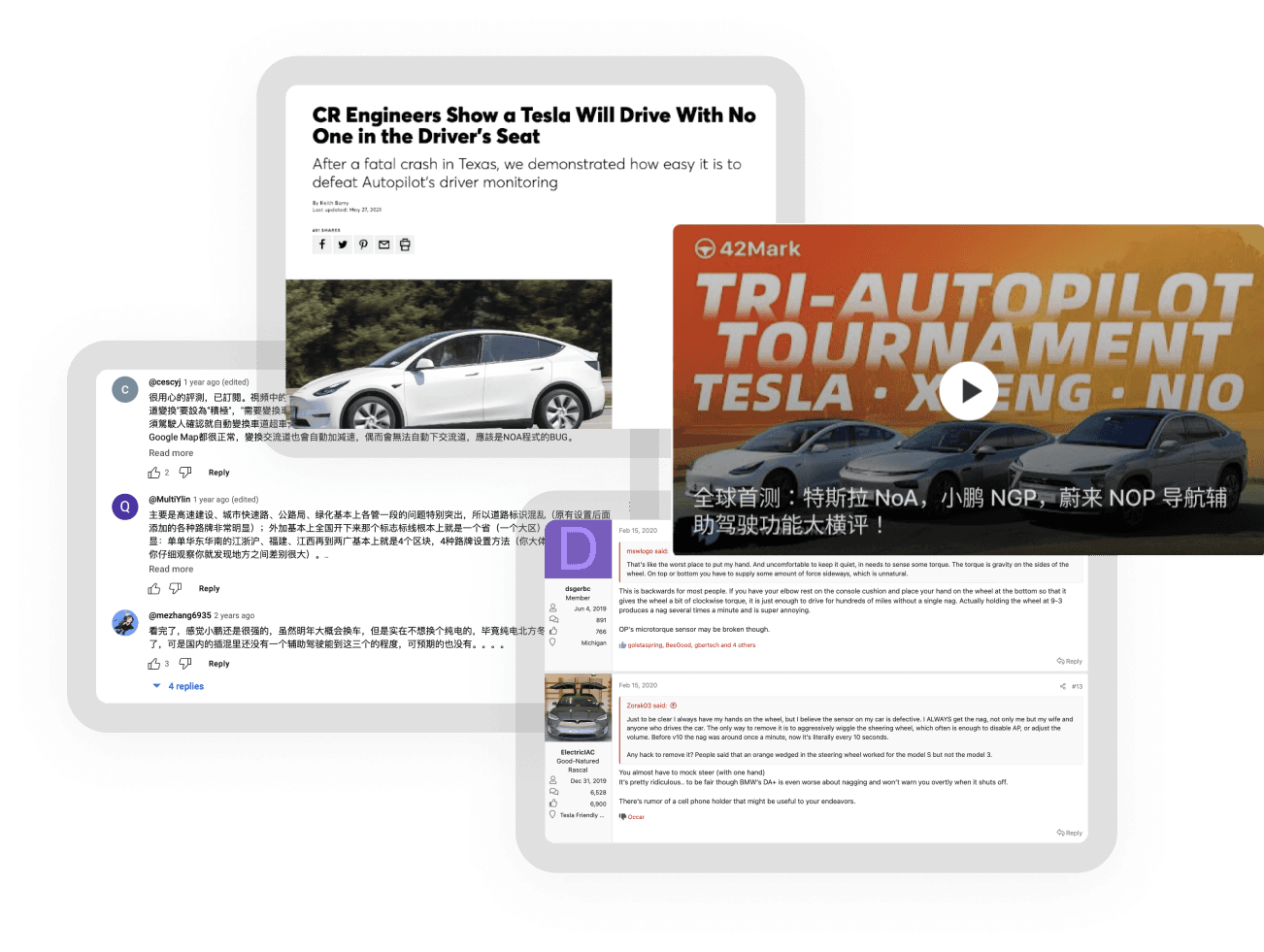Reply to ElectricIAC's forum post
Screen dimensions: 1264x952
[1070, 834]
